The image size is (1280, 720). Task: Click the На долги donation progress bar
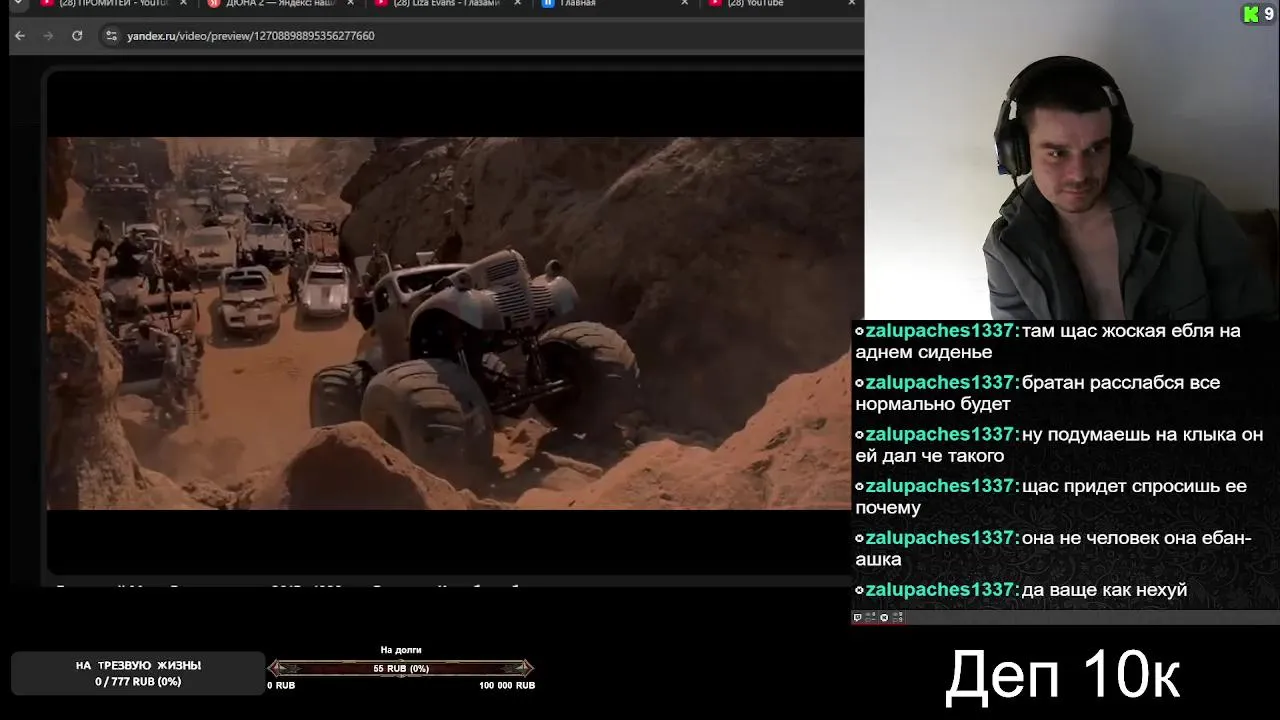pyautogui.click(x=401, y=668)
